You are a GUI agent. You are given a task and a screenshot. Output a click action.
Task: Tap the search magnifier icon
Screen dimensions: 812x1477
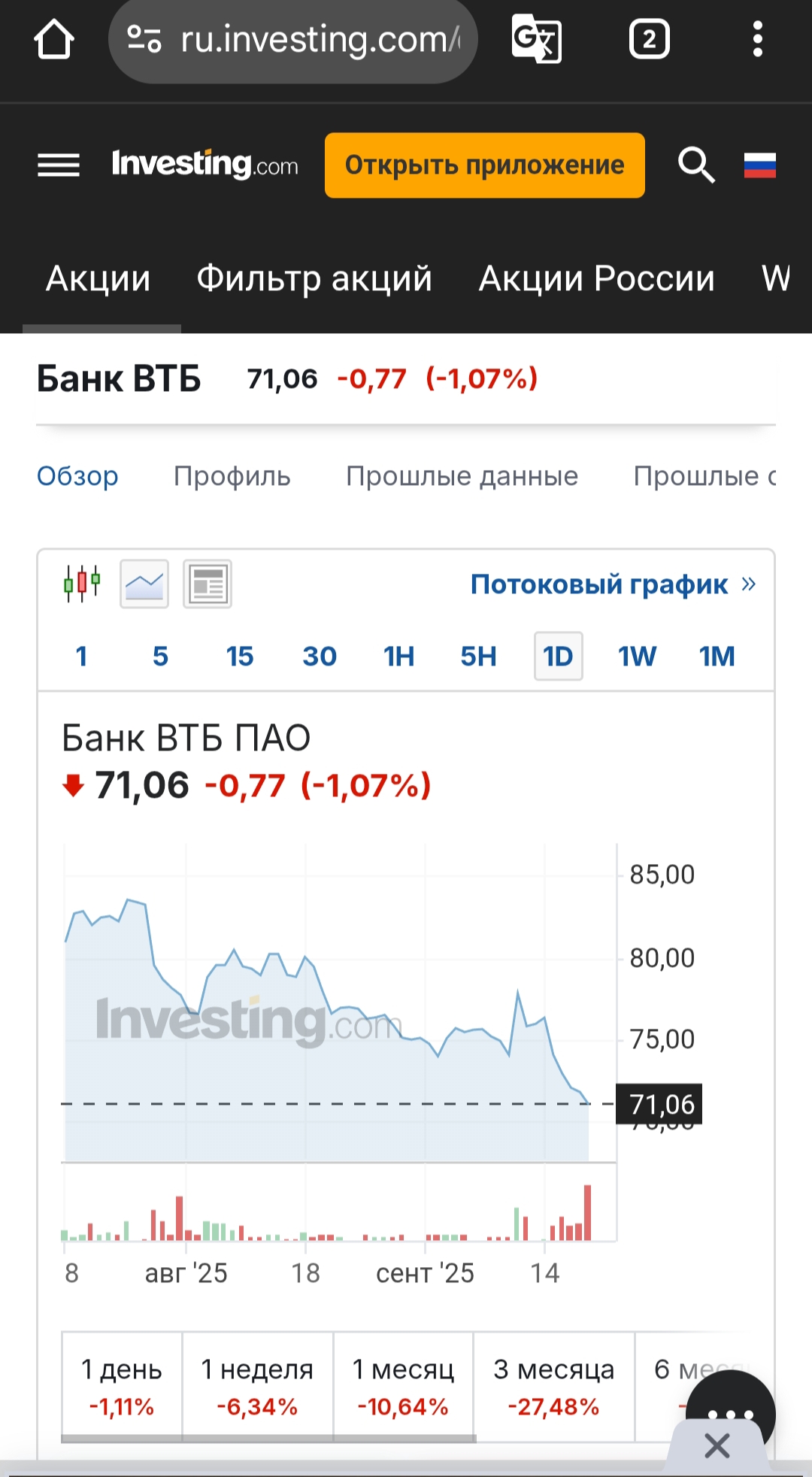coord(695,165)
